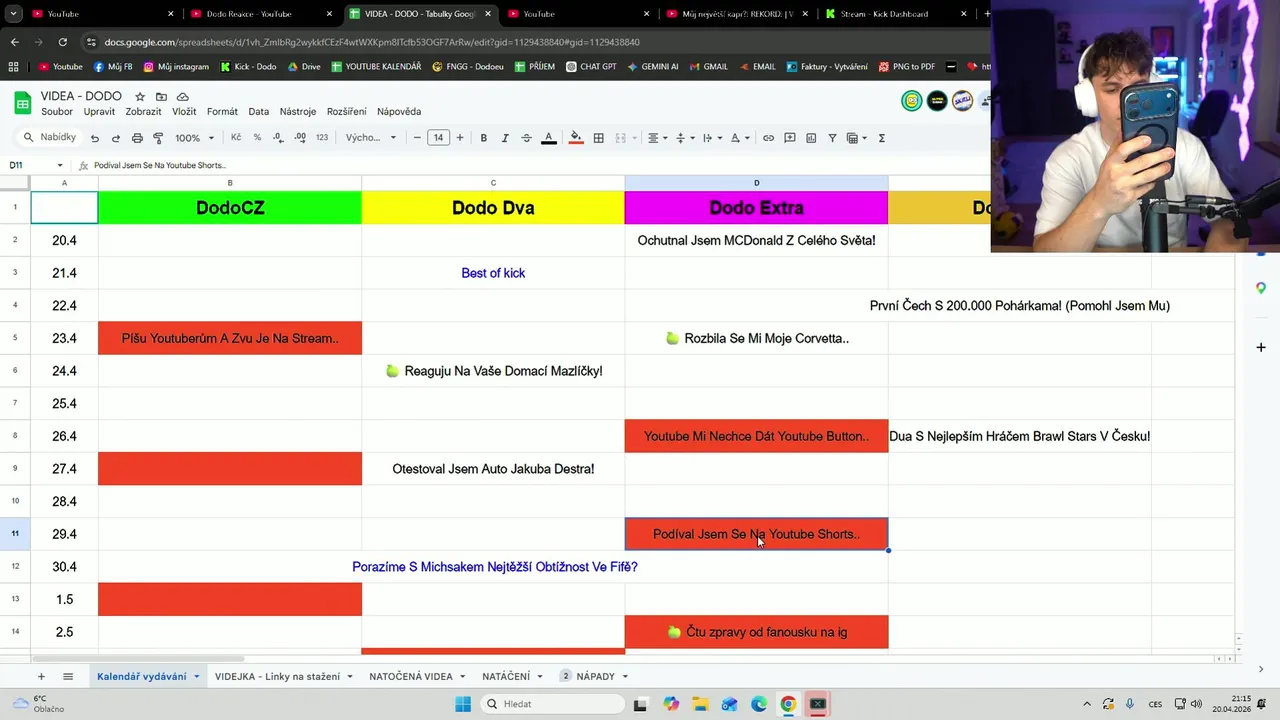Click the move to folder icon
The height and width of the screenshot is (720, 1280).
[x=161, y=96]
